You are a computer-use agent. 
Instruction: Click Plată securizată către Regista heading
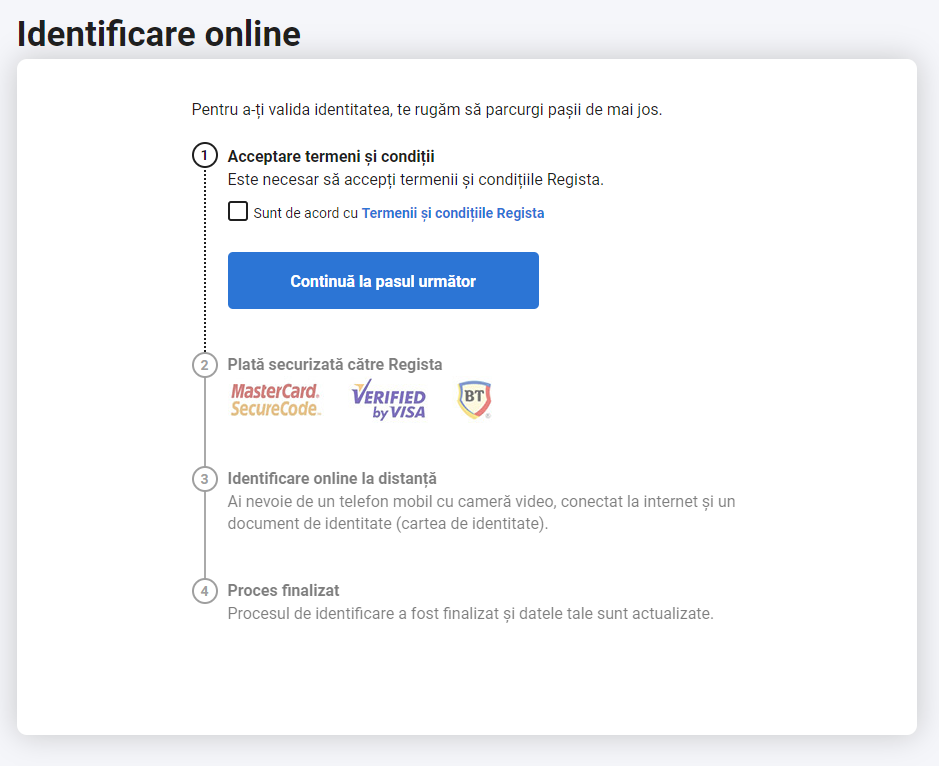tap(335, 365)
